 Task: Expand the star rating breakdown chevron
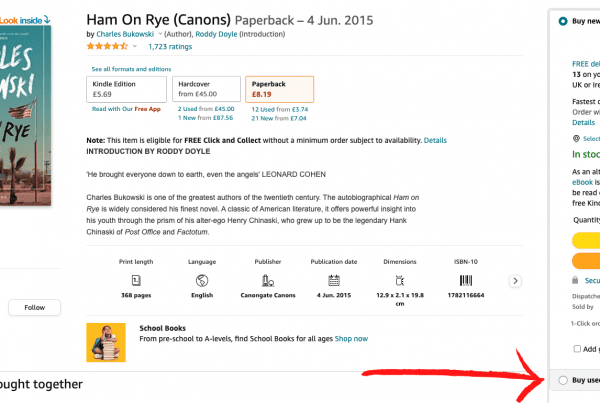click(135, 46)
